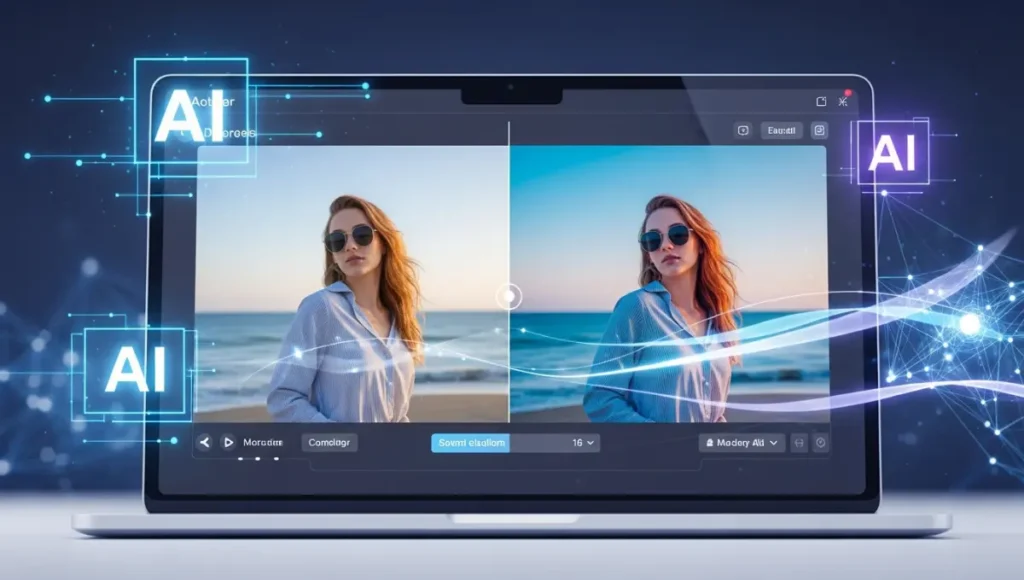This screenshot has height=580, width=1024.
Task: Toggle the first page indicator dot
Action: [240, 457]
